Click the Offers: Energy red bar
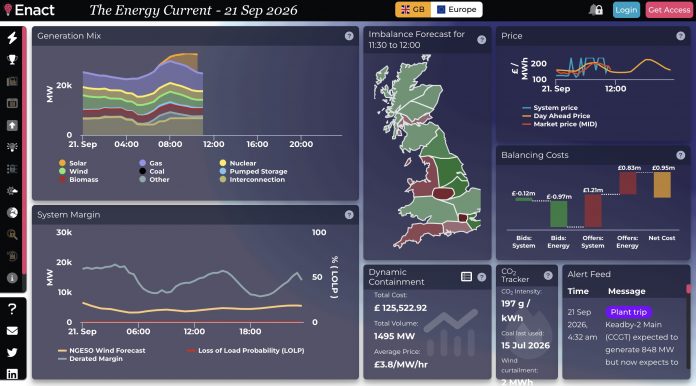The width and height of the screenshot is (696, 386). (x=628, y=183)
